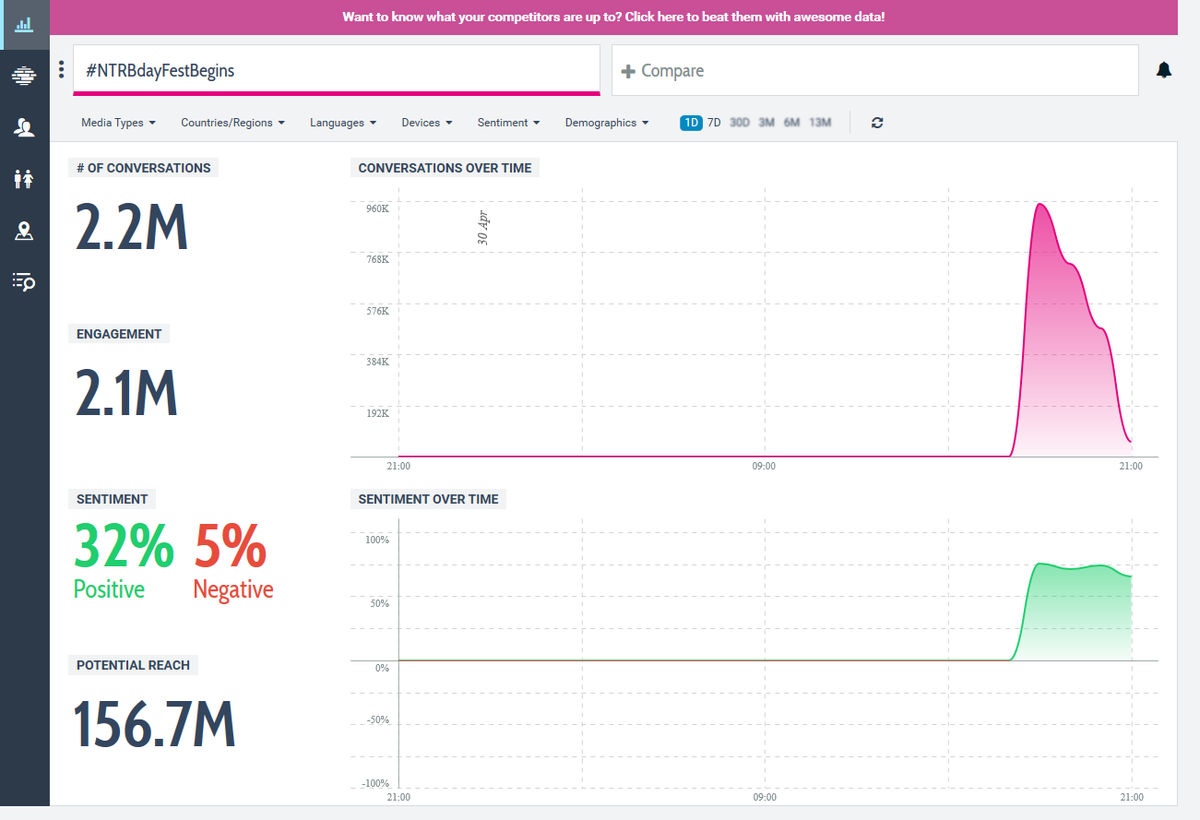This screenshot has width=1200, height=820.
Task: Click the 960K axis label
Action: [x=377, y=208]
